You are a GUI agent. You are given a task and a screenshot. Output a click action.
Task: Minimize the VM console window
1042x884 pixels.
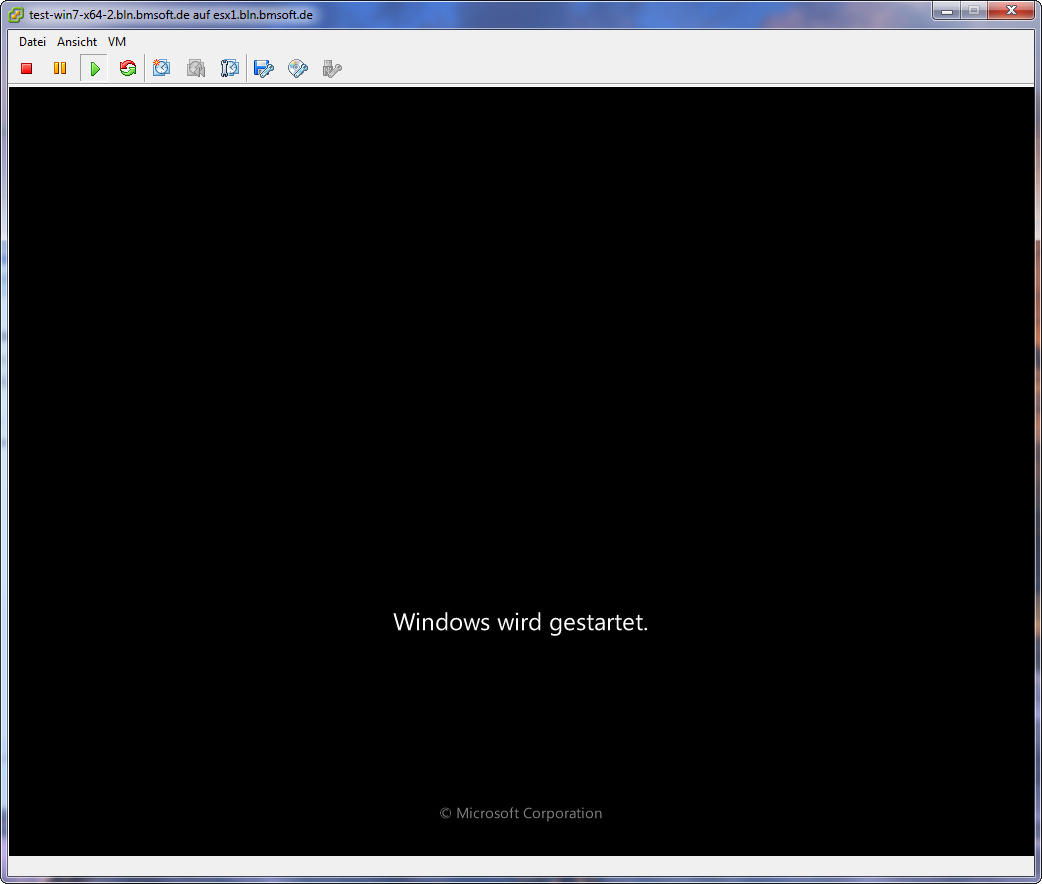click(x=947, y=11)
